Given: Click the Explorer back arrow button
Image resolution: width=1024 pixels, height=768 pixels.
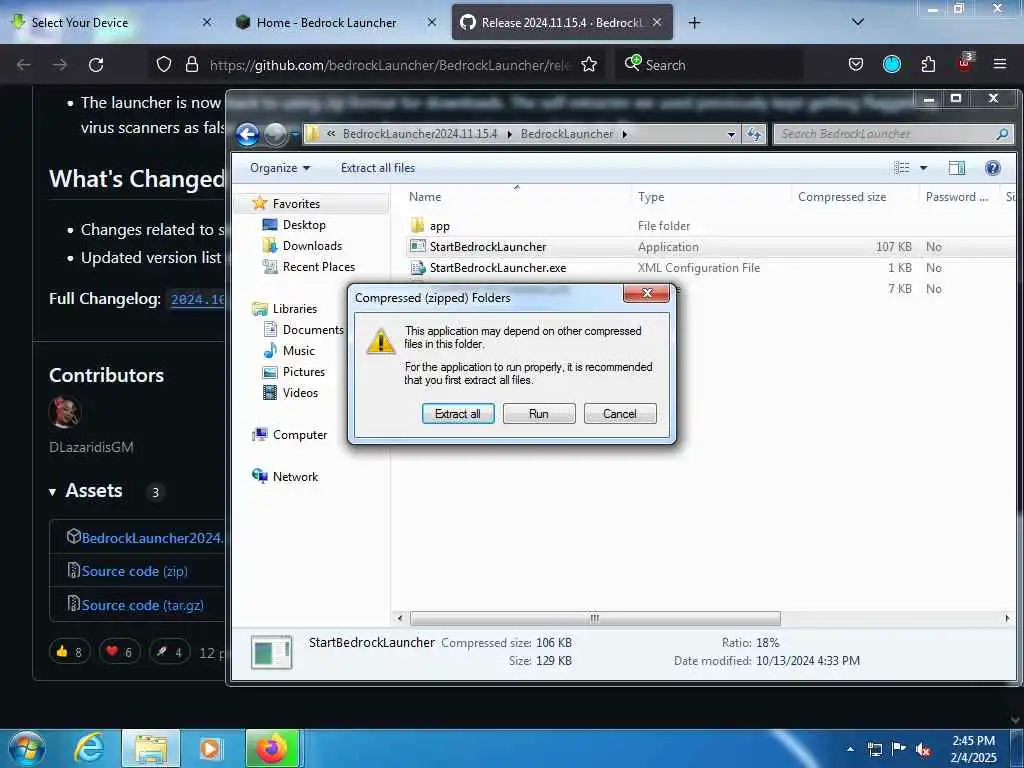Looking at the screenshot, I should [248, 134].
